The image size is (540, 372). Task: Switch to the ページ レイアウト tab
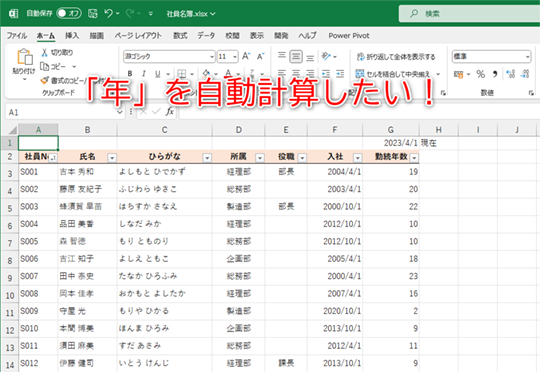[x=138, y=35]
